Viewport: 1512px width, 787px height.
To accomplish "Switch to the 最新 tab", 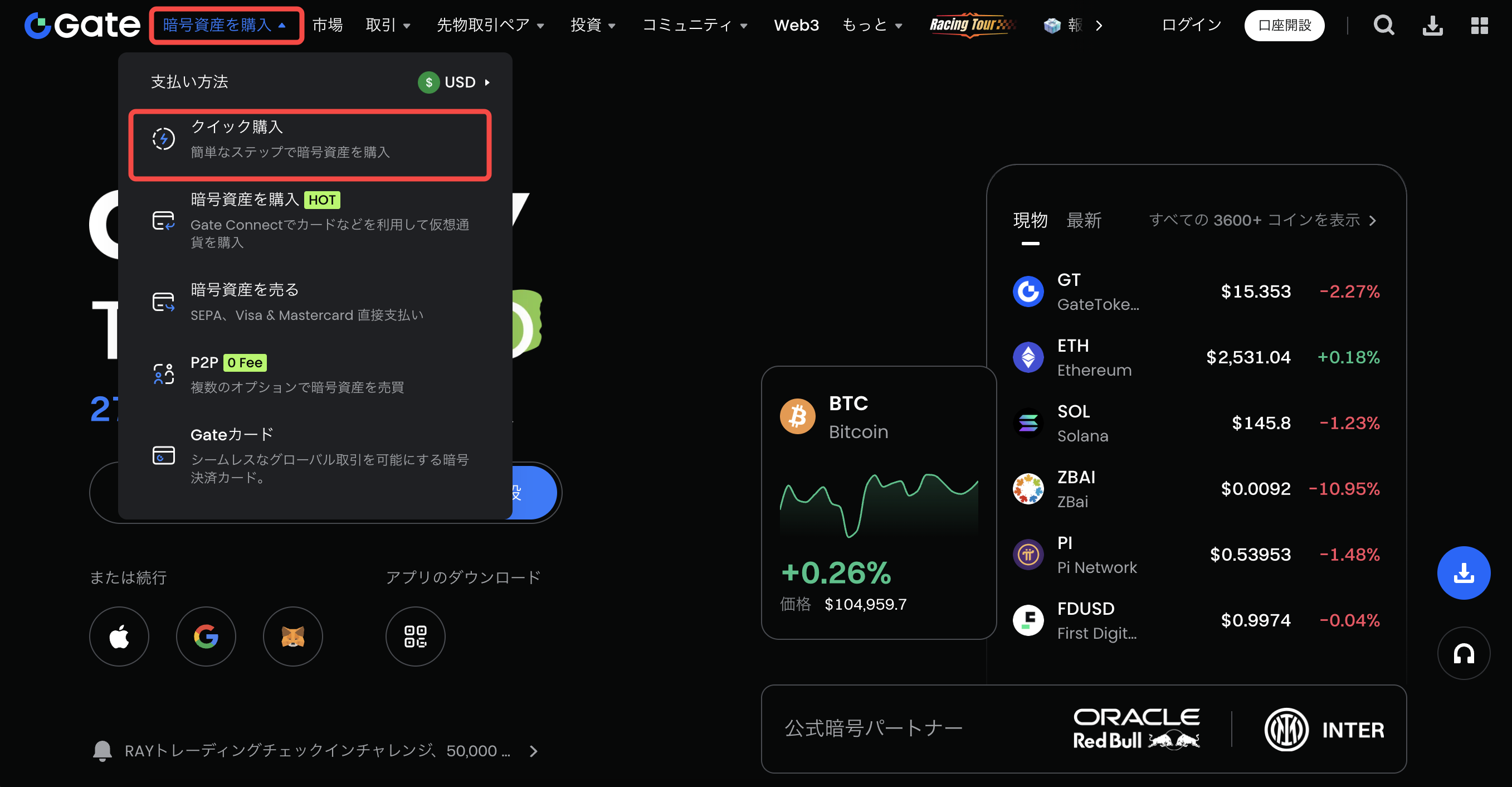I will coord(1084,221).
